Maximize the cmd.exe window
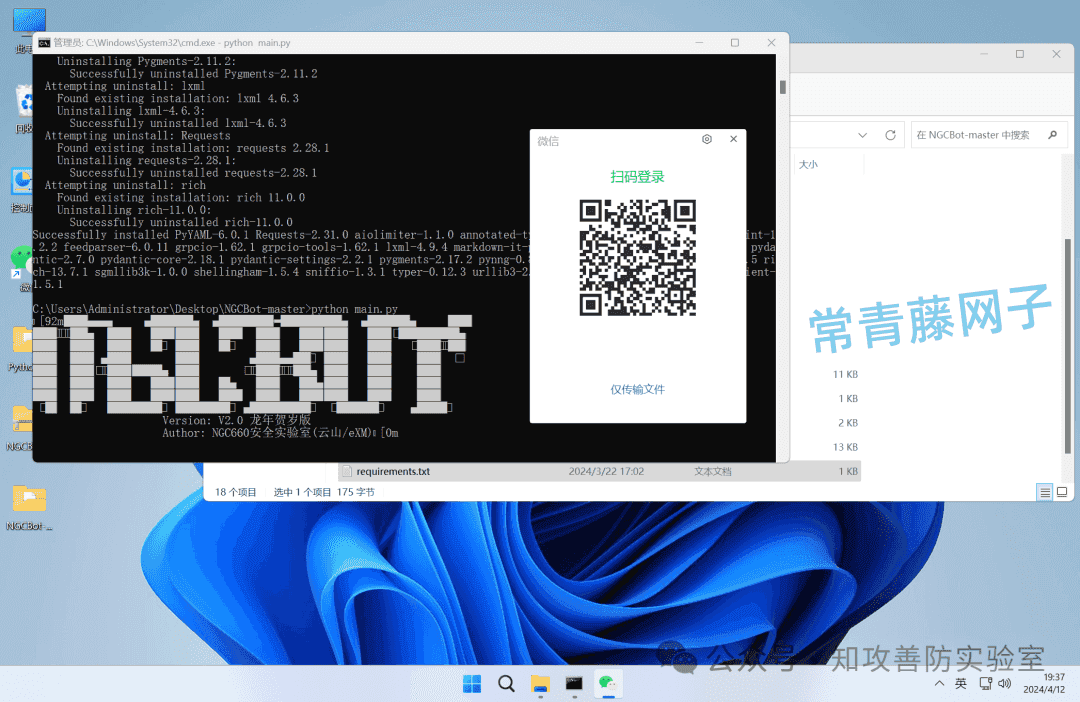 tap(735, 43)
